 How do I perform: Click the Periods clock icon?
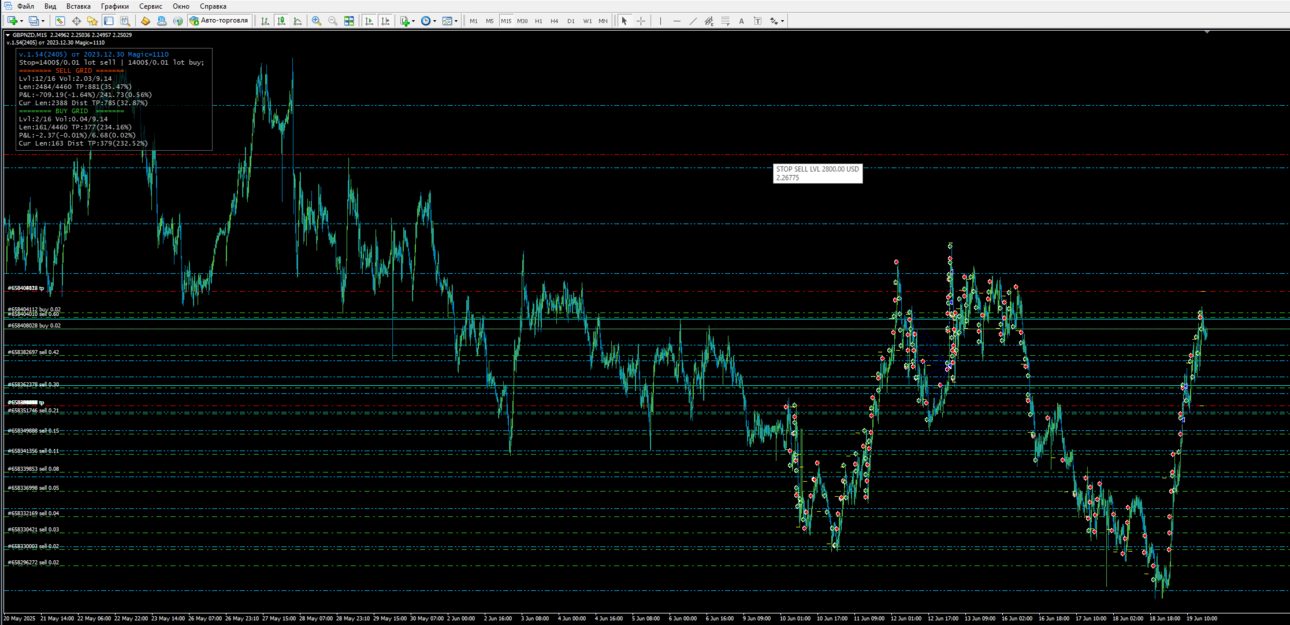pos(426,20)
